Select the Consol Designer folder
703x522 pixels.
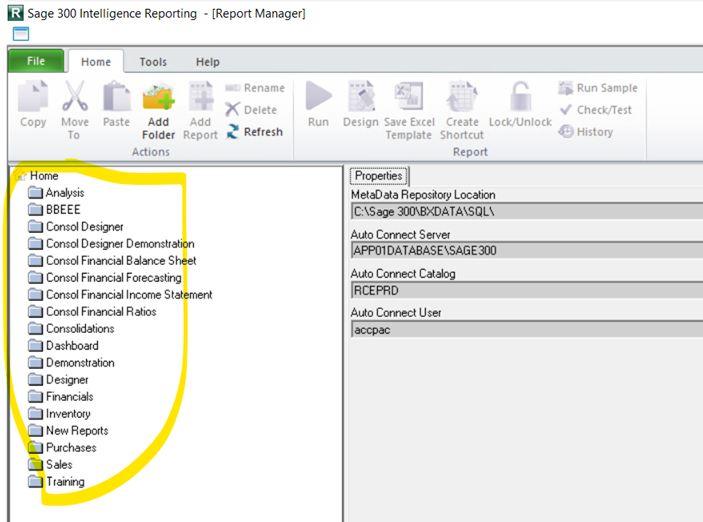point(76,226)
